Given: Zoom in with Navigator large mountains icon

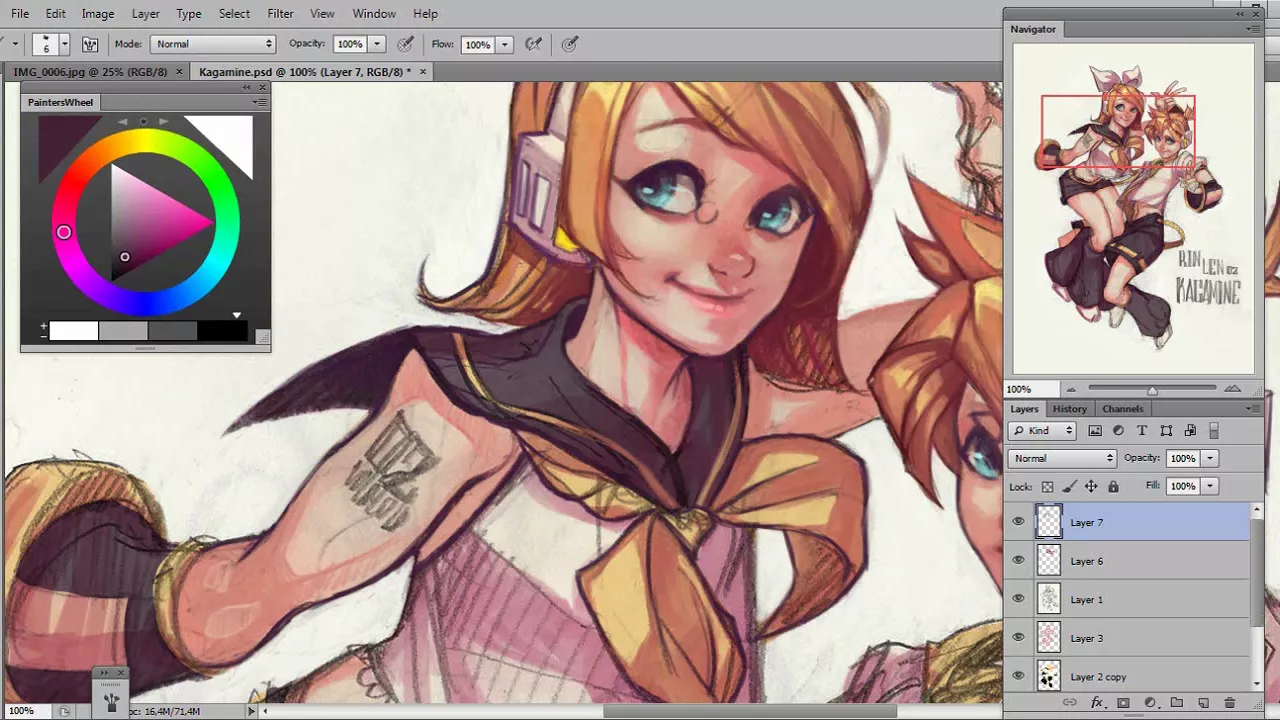Looking at the screenshot, I should [x=1232, y=389].
